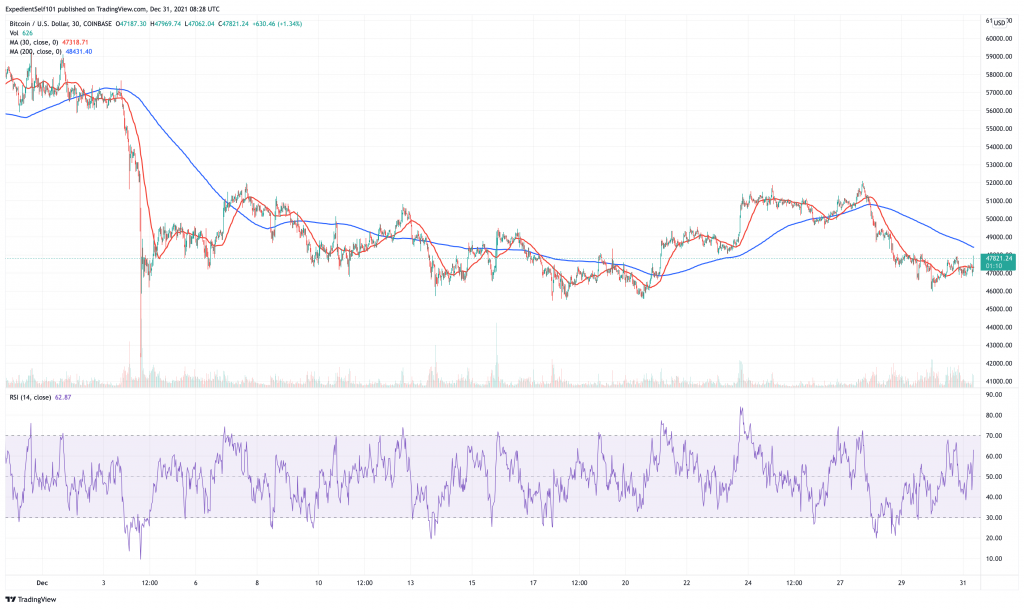This screenshot has height=609, width=1024.
Task: Click the RSI value 62.87
Action: point(63,398)
